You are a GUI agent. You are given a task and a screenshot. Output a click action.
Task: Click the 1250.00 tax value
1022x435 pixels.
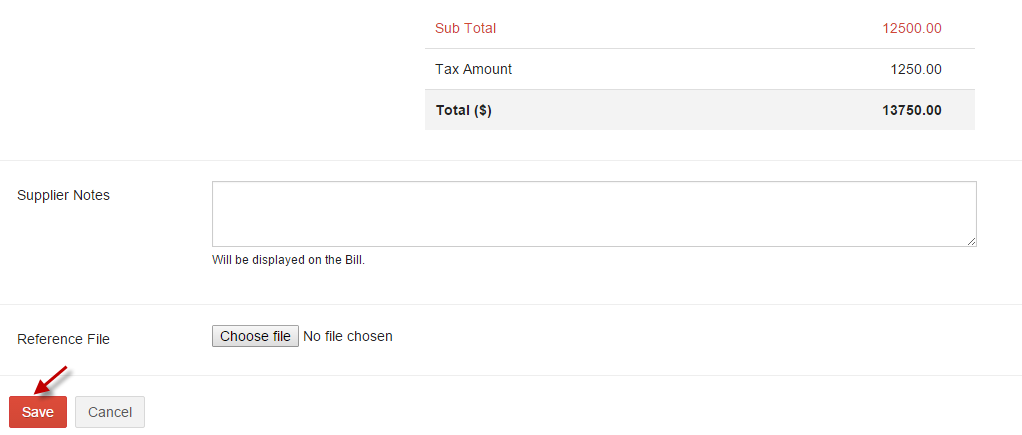pos(916,69)
